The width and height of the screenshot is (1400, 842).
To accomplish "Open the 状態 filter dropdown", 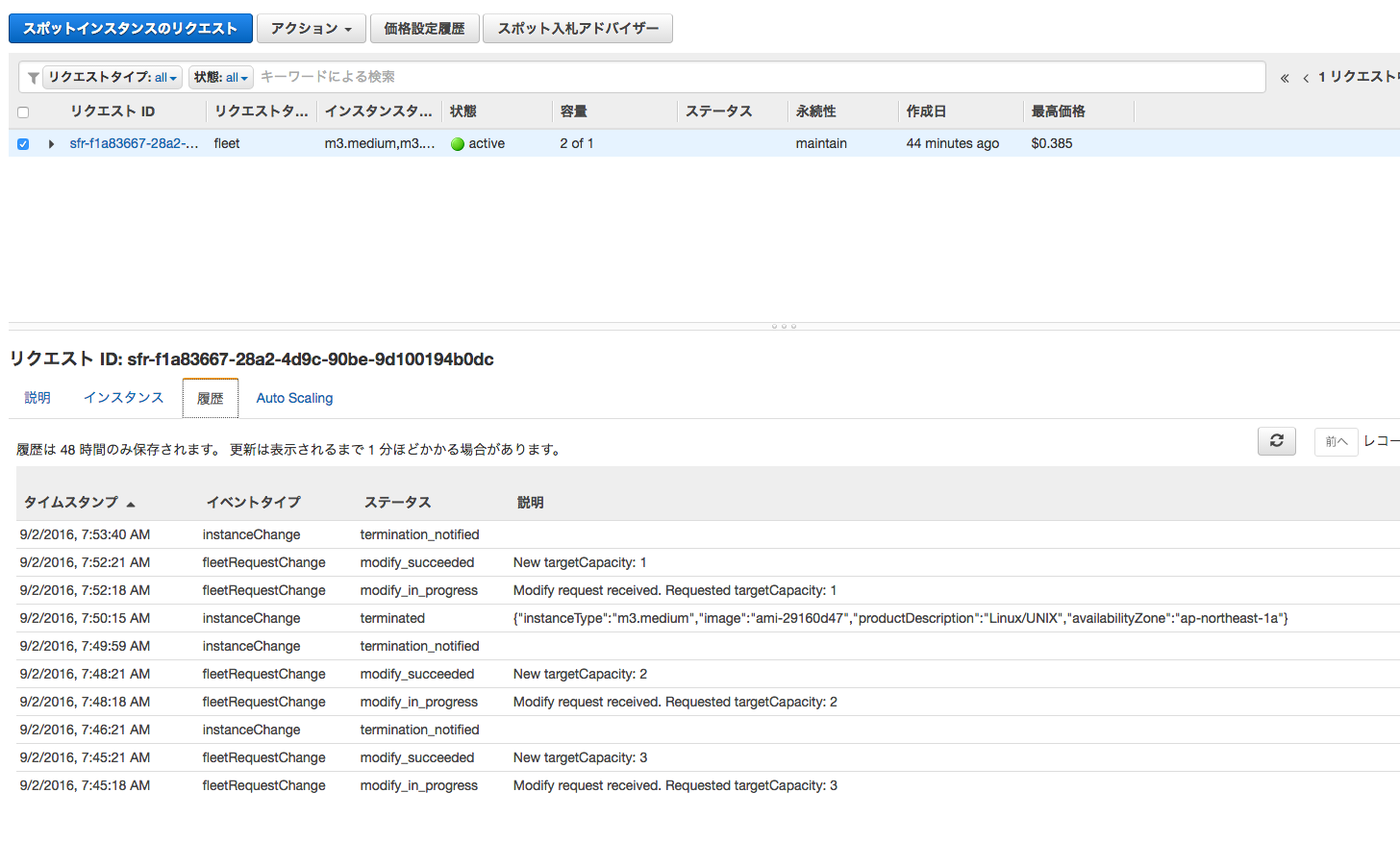I will 220,77.
